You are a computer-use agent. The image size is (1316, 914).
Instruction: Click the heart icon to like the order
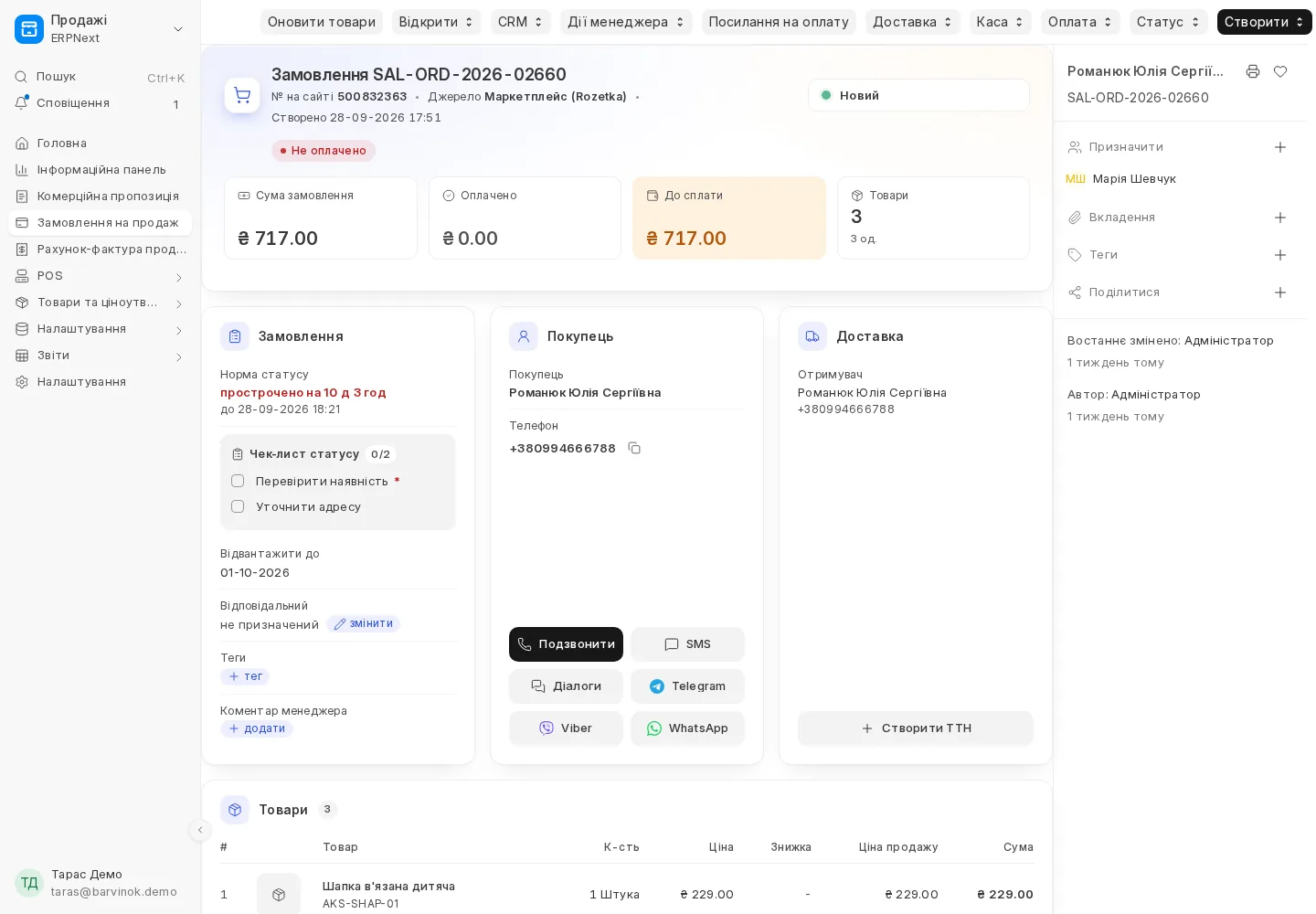(x=1280, y=71)
